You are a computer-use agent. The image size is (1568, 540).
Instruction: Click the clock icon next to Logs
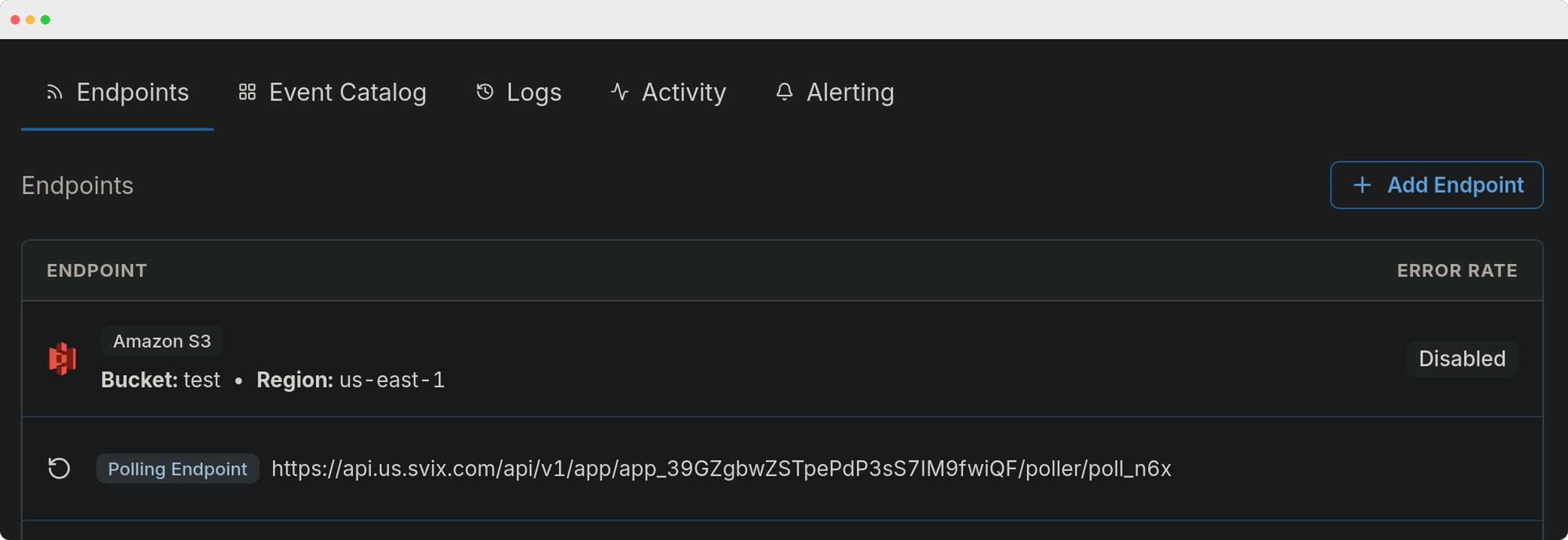484,92
